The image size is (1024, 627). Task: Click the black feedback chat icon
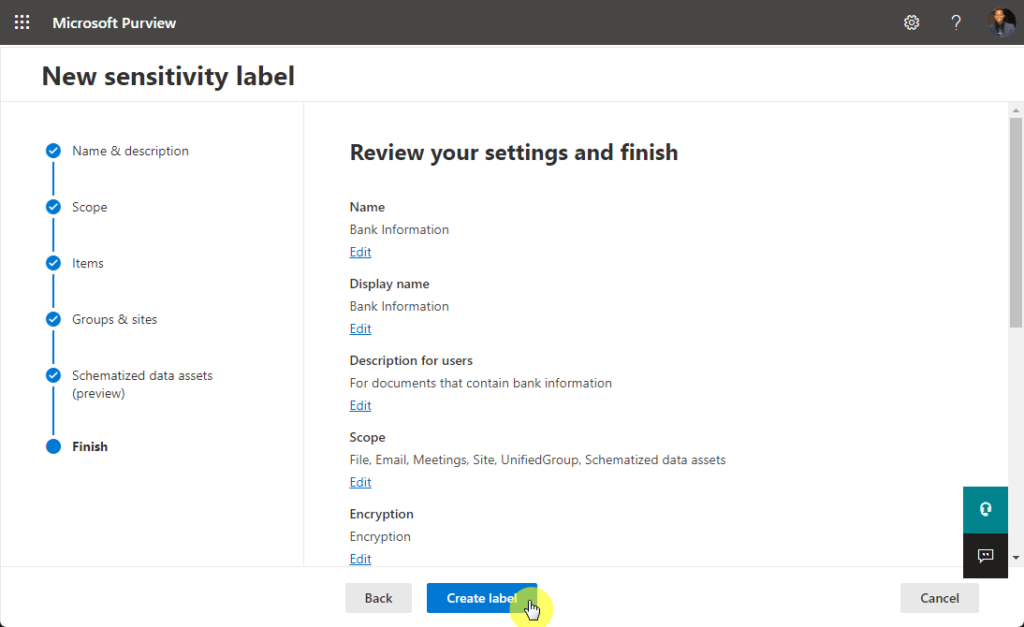pyautogui.click(x=985, y=556)
